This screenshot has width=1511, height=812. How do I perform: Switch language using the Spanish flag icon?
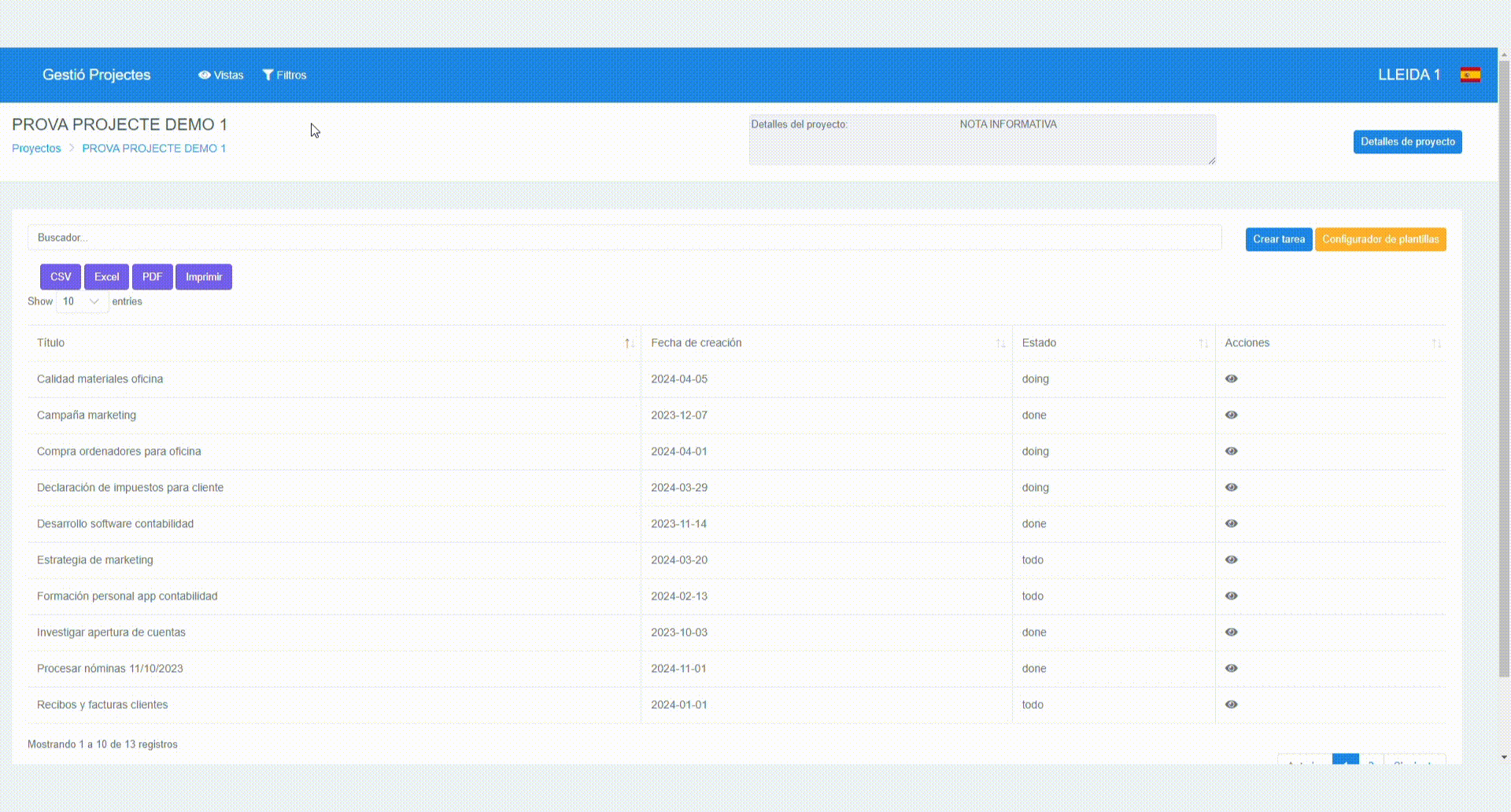coord(1471,75)
